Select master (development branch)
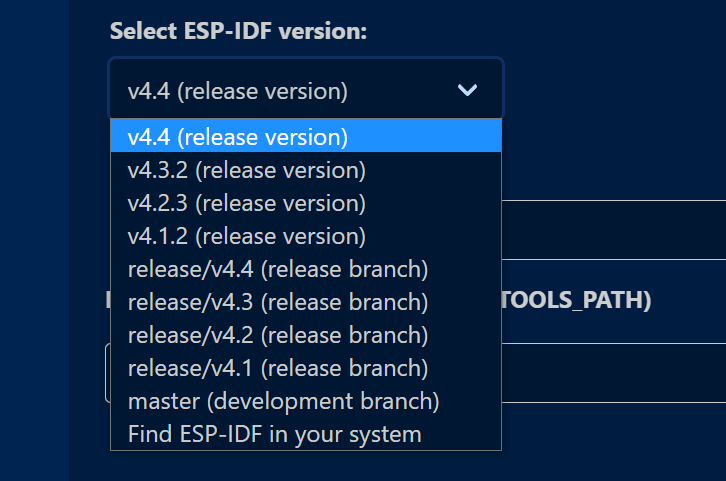This screenshot has height=481, width=726. point(306,401)
